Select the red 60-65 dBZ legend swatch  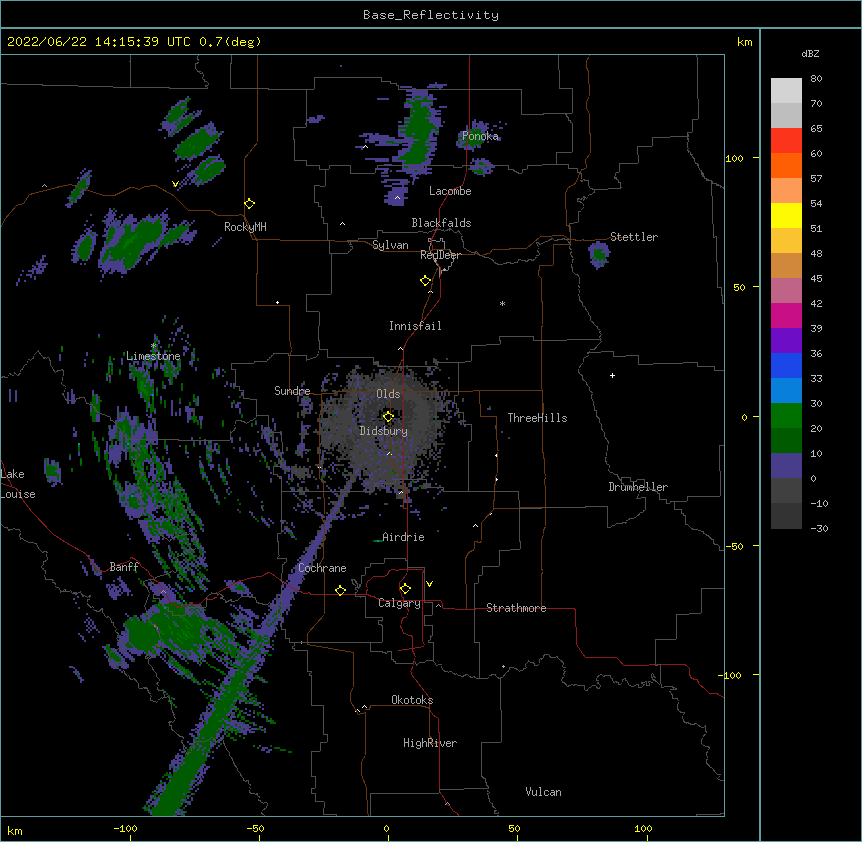786,140
